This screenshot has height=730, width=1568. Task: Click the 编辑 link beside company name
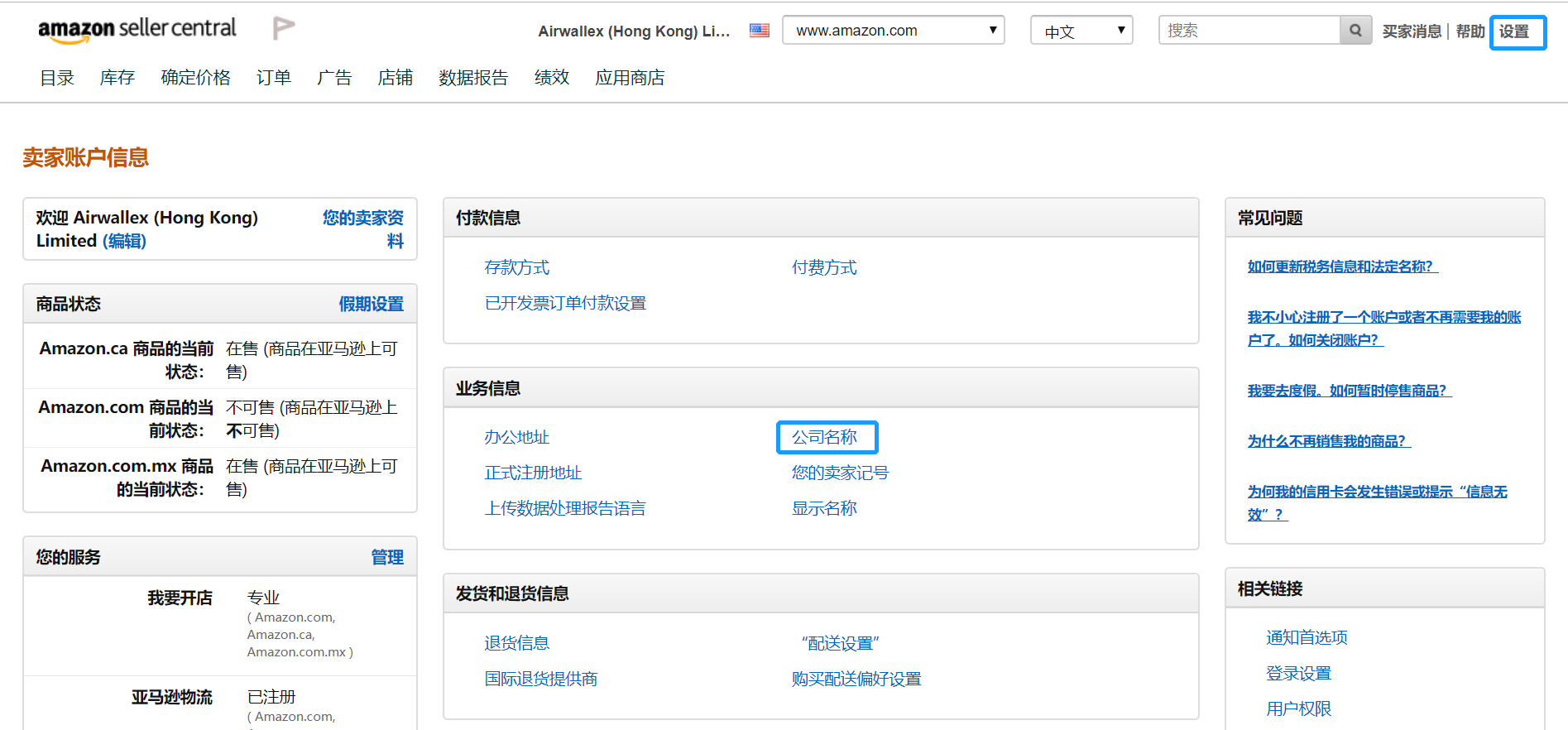point(125,241)
